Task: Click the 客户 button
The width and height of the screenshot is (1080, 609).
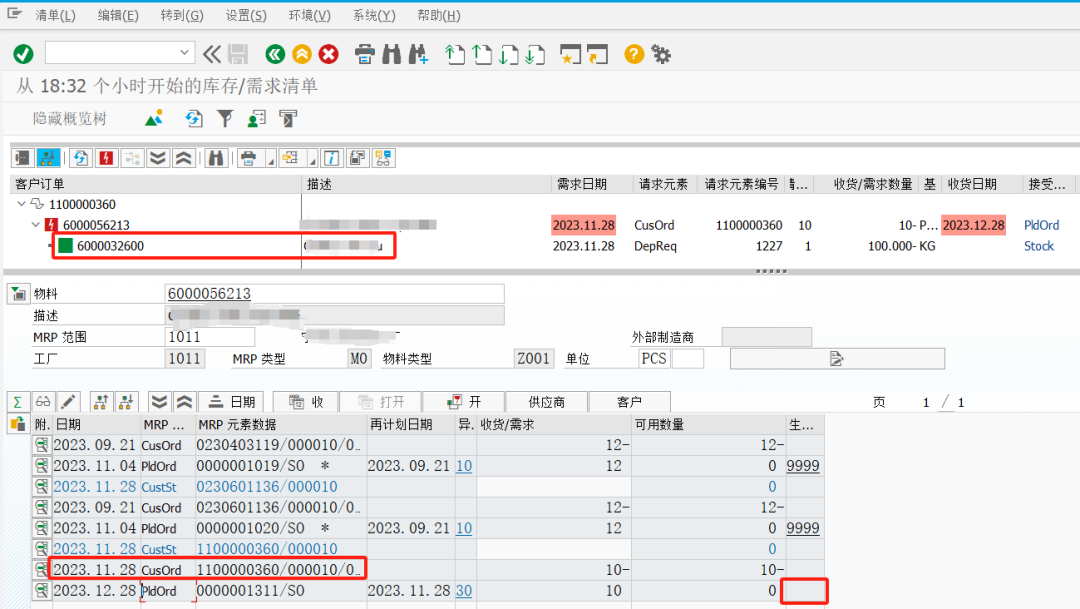Action: (629, 402)
